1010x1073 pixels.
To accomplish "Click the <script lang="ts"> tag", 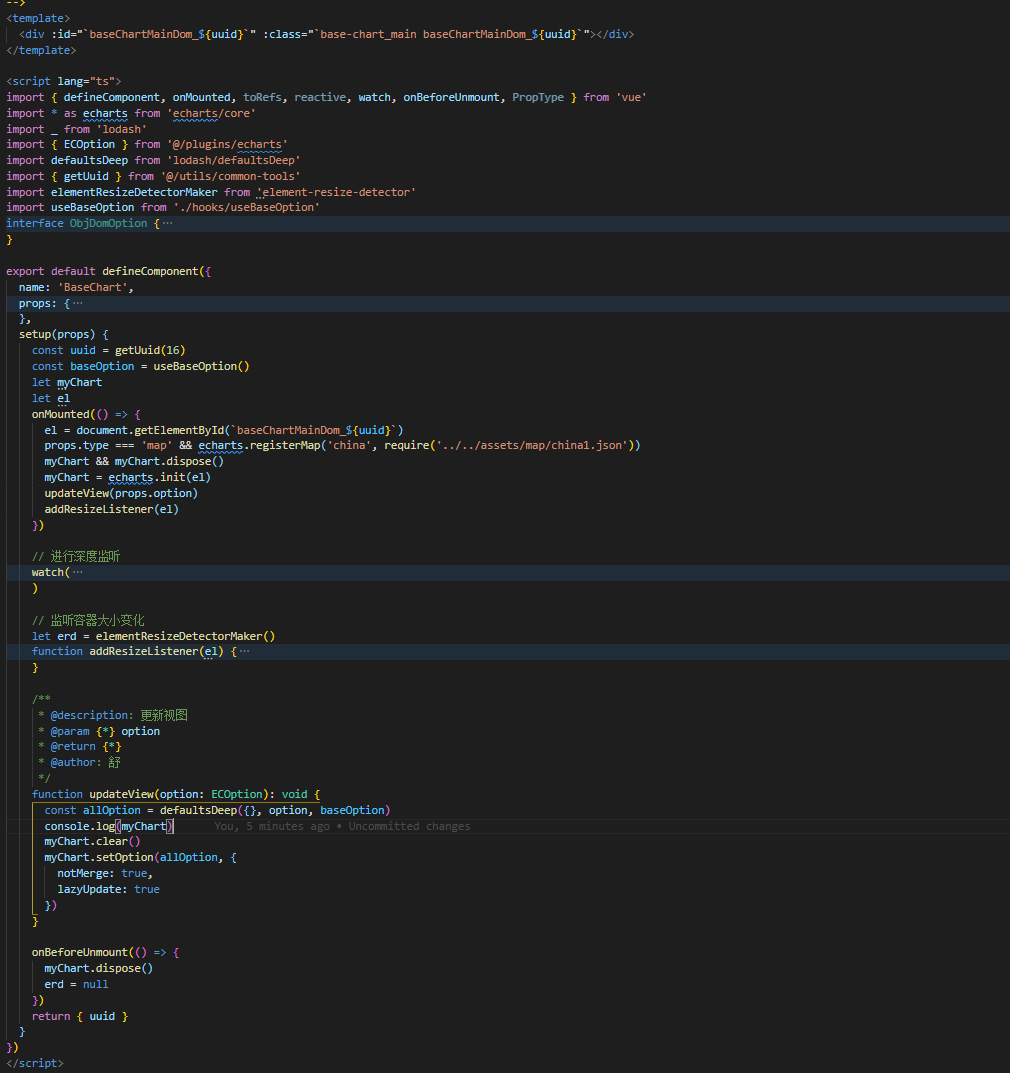I will click(x=64, y=81).
